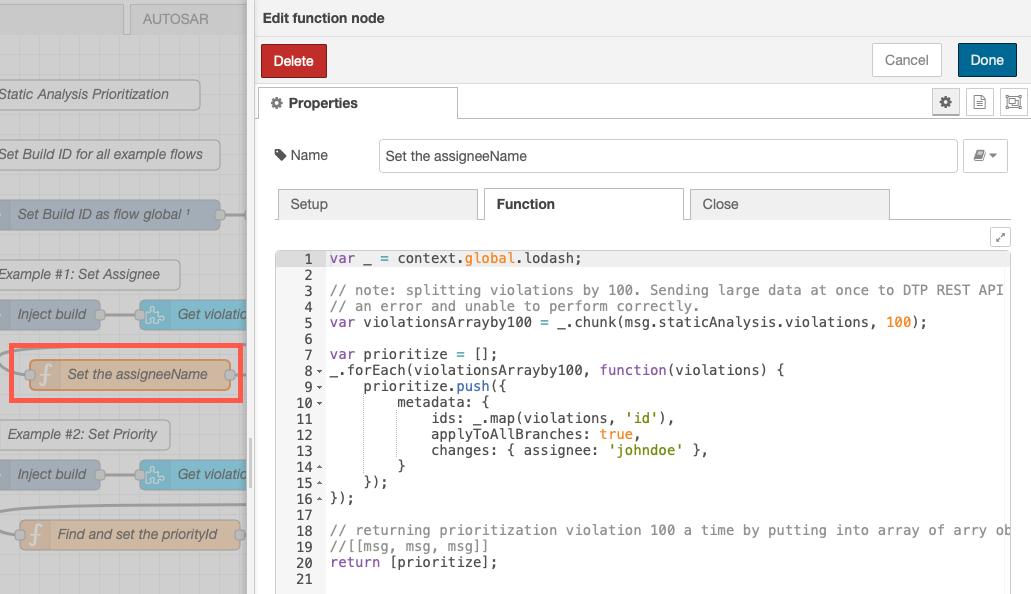Select the Set Build ID for all example flows comment

tap(108, 155)
